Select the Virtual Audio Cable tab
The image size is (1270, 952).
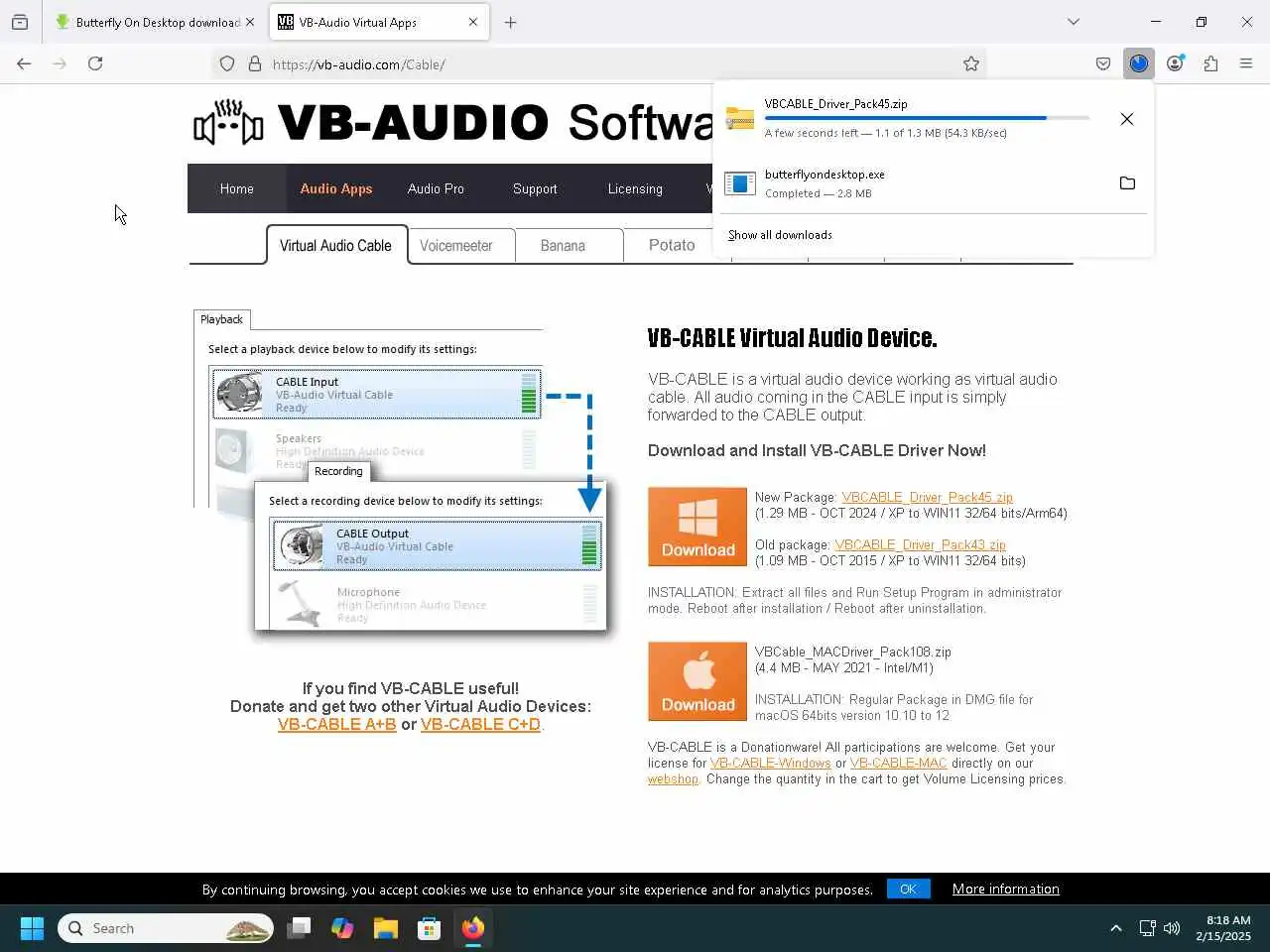point(336,245)
